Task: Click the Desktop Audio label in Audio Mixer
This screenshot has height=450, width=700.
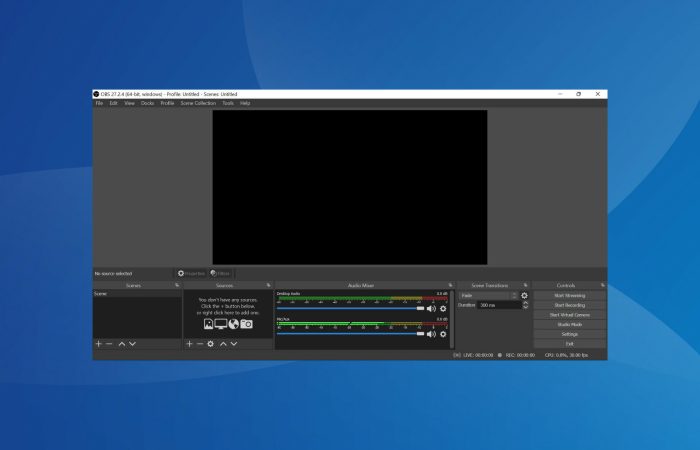Action: (x=288, y=294)
